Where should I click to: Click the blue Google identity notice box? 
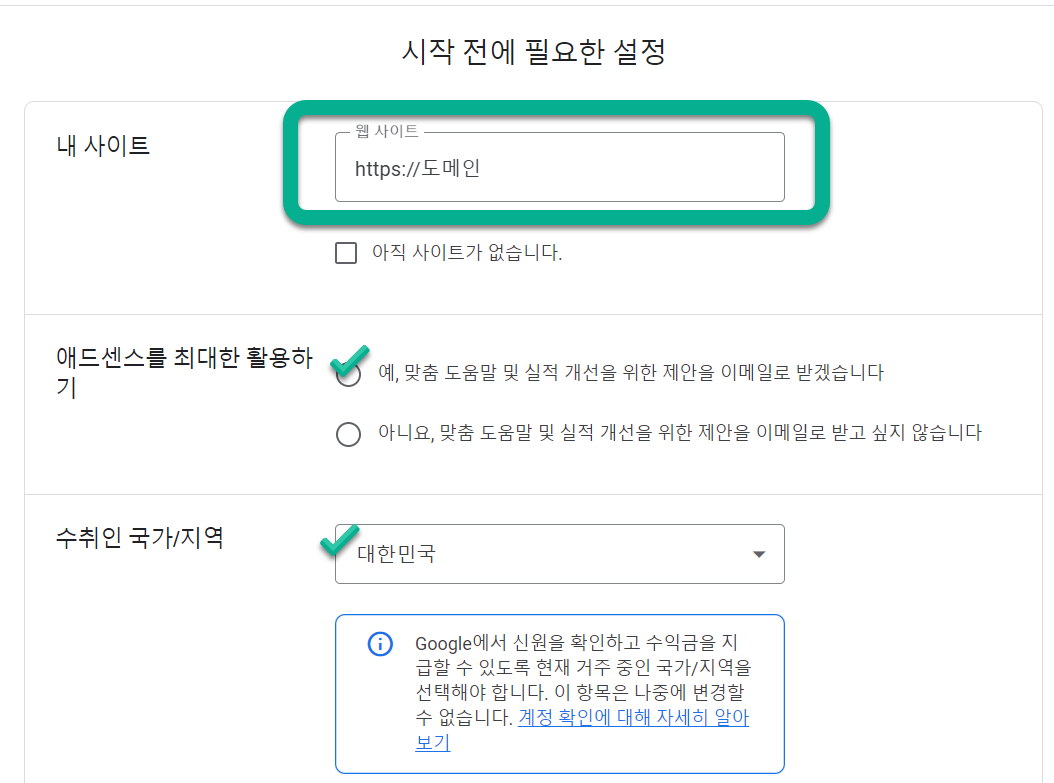[x=559, y=692]
